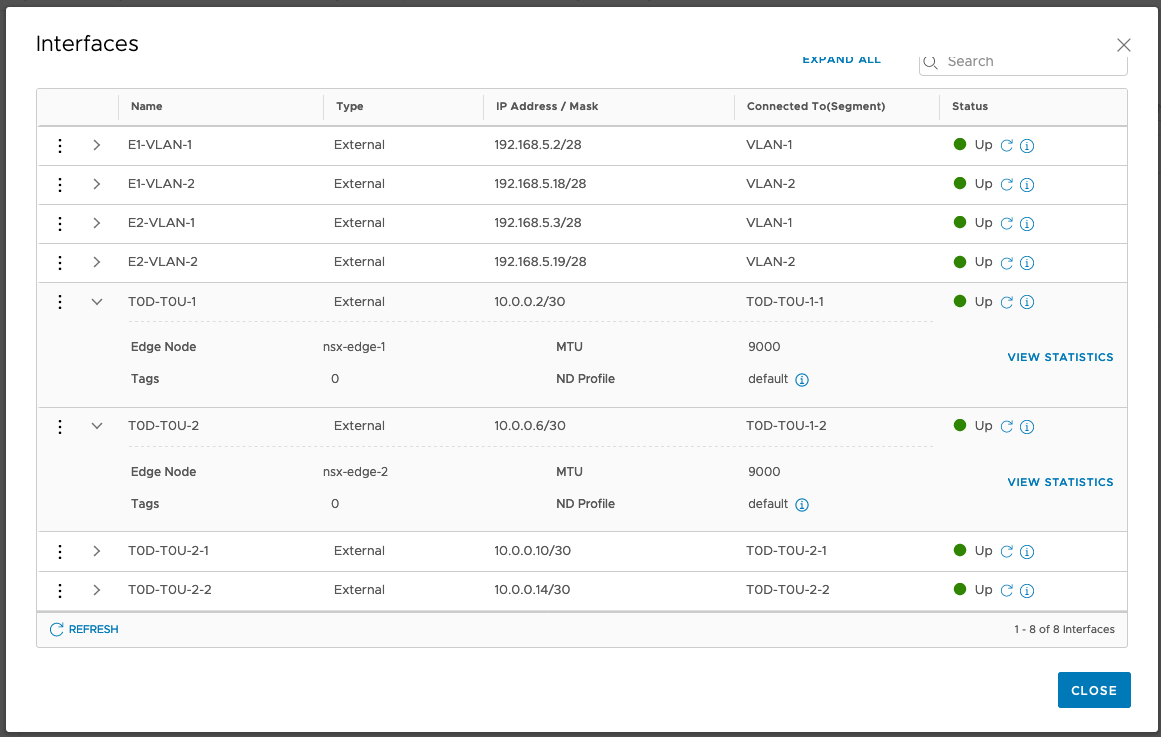Refresh status of T0D-T0U-2-1 interface
1161x737 pixels.
click(x=1007, y=552)
